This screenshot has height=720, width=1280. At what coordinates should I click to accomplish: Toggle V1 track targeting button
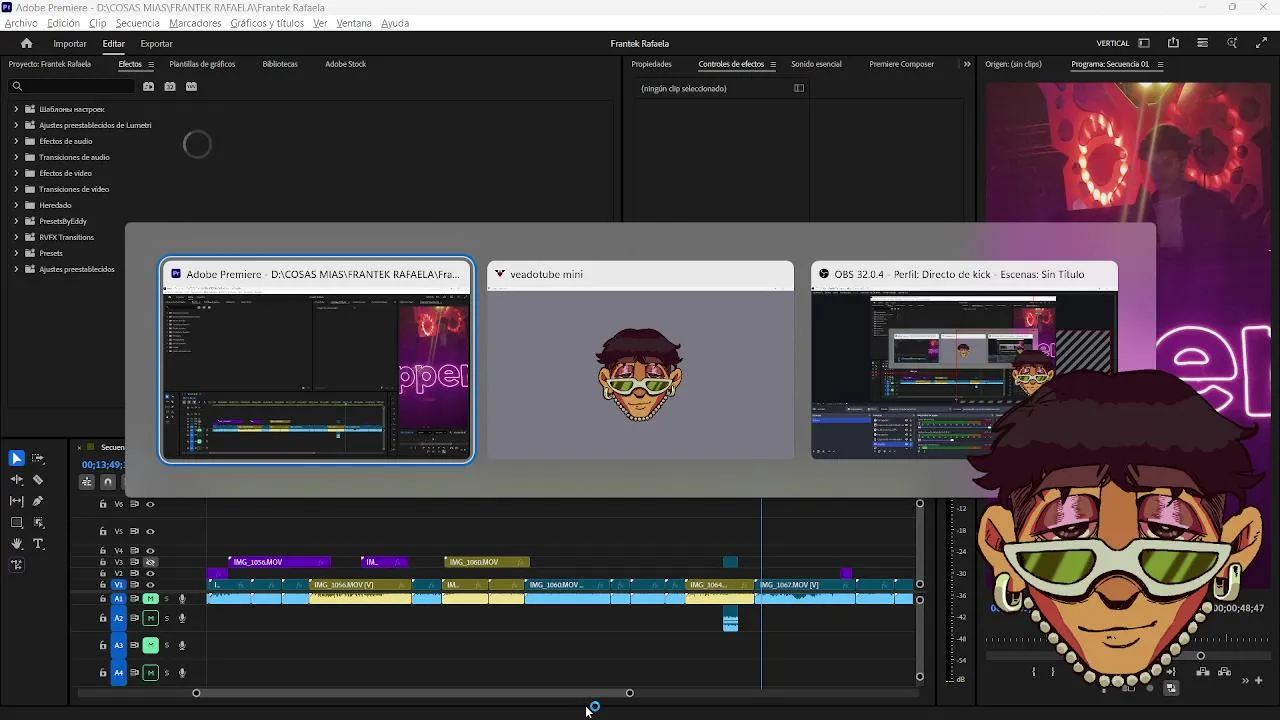(x=118, y=585)
